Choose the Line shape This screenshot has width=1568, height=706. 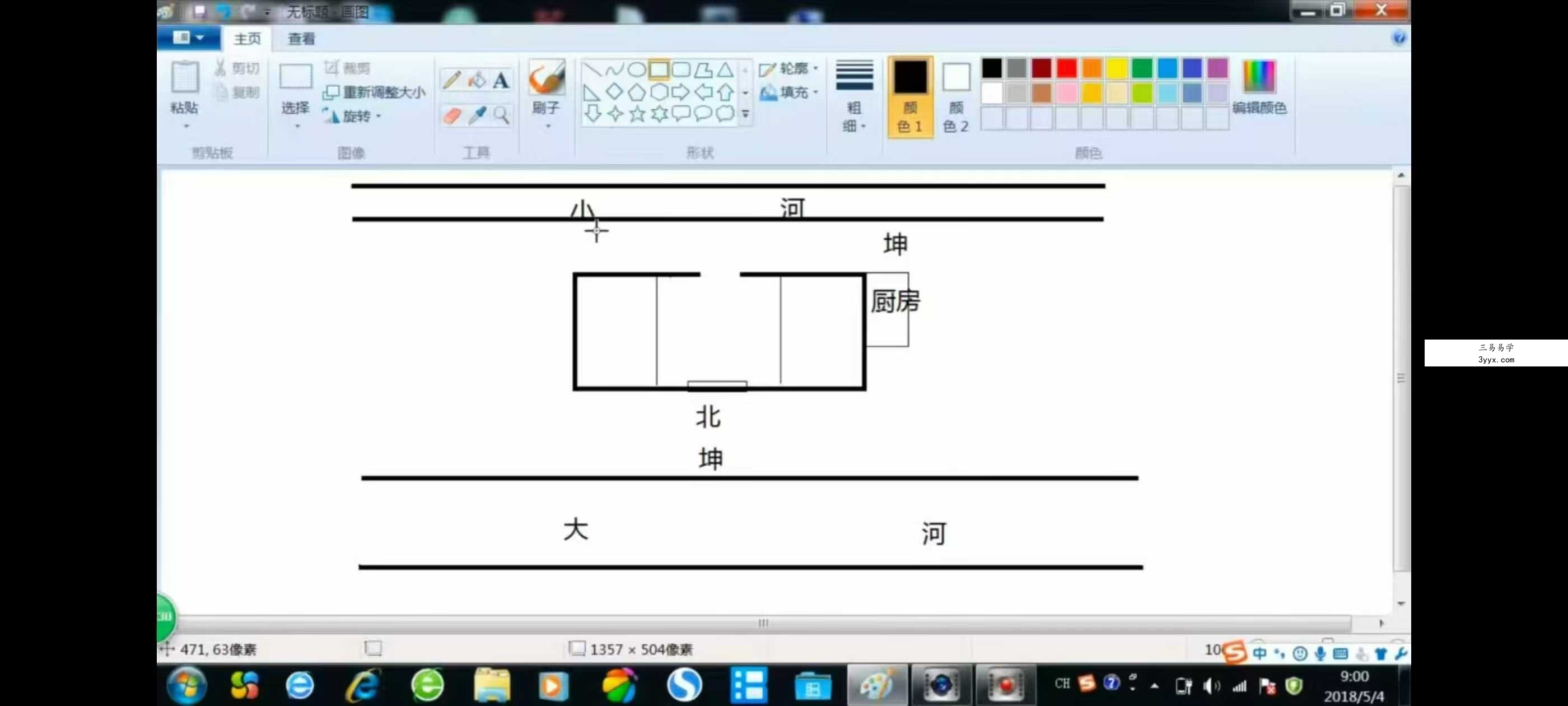[x=592, y=69]
